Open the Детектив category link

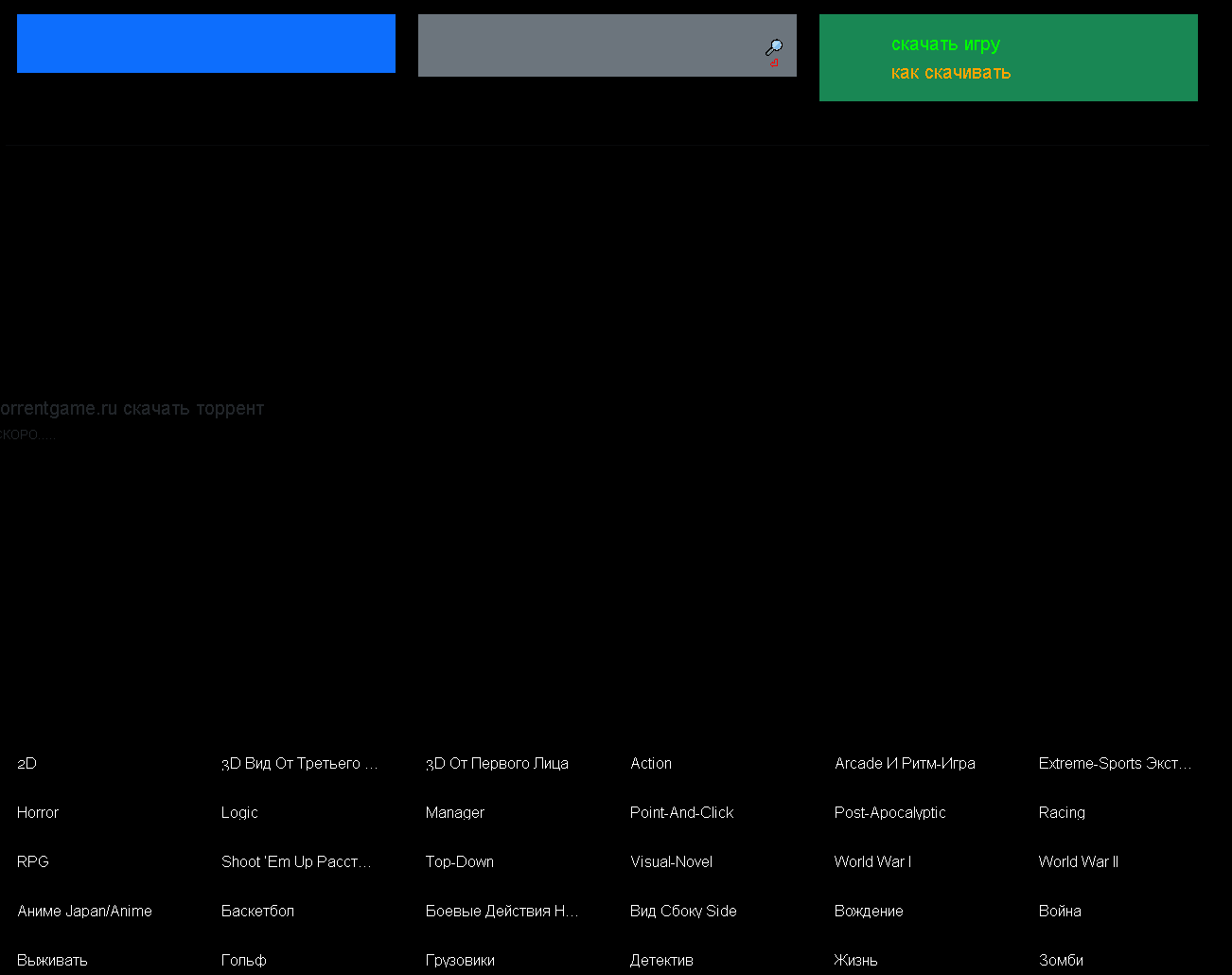tap(661, 960)
